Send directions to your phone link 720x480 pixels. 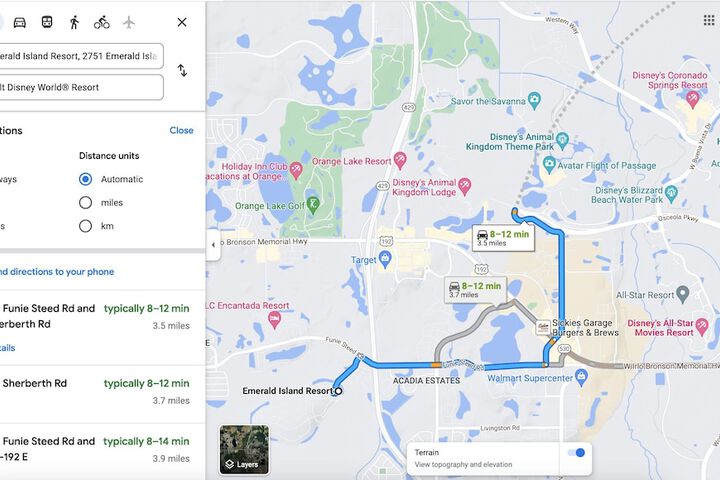(57, 271)
